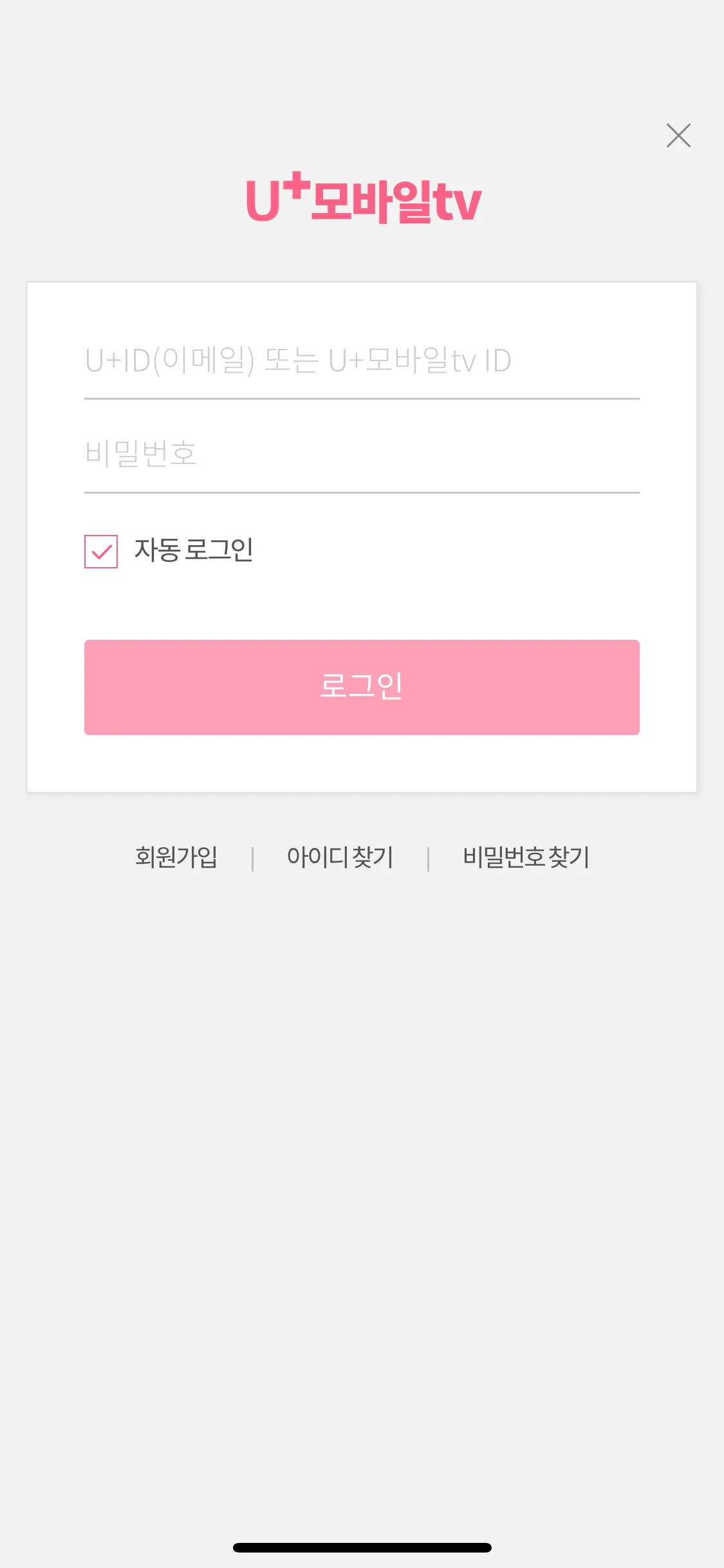724x1568 pixels.
Task: Tap the U+모바일tv logo
Action: (364, 198)
